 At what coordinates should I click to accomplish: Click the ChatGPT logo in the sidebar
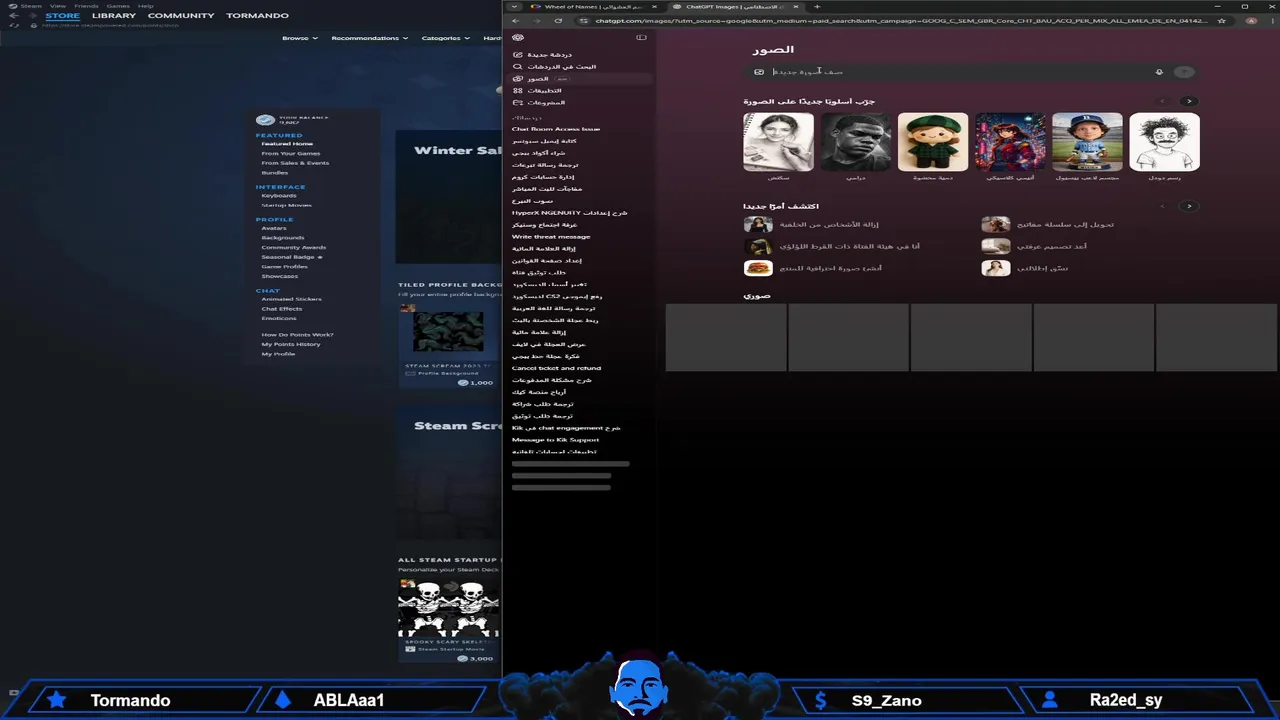tap(518, 38)
